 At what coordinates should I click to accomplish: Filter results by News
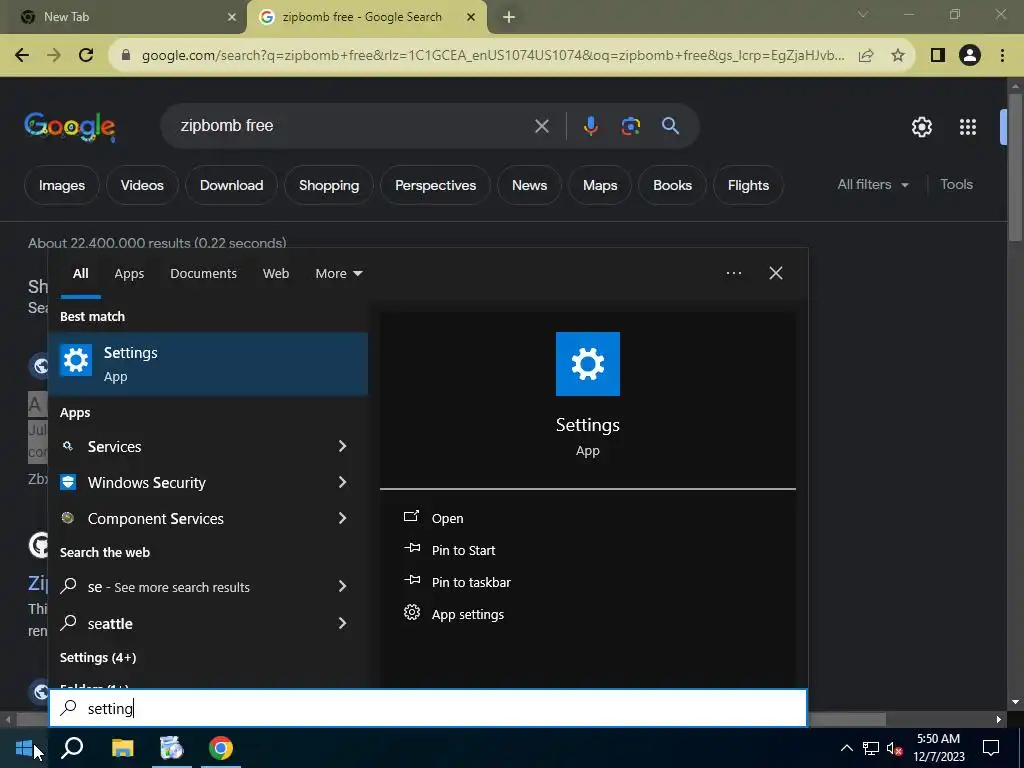coord(529,185)
